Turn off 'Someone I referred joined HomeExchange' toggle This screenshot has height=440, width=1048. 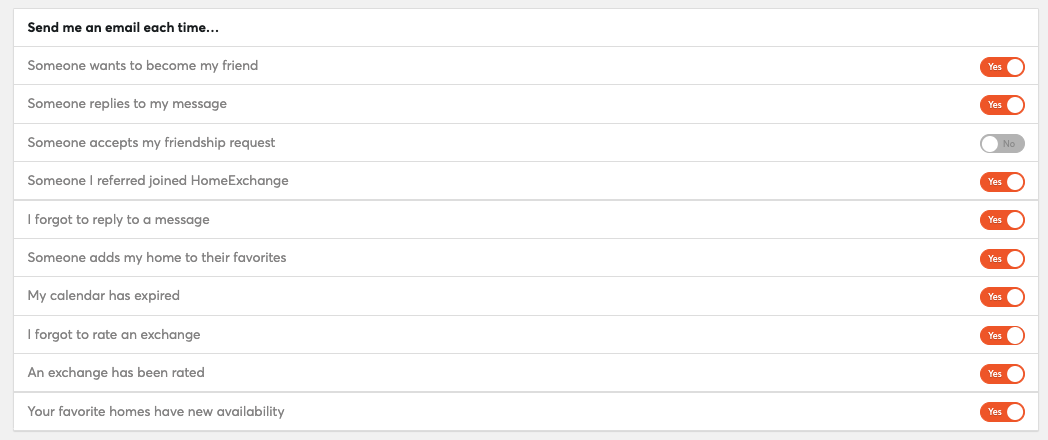point(1002,182)
